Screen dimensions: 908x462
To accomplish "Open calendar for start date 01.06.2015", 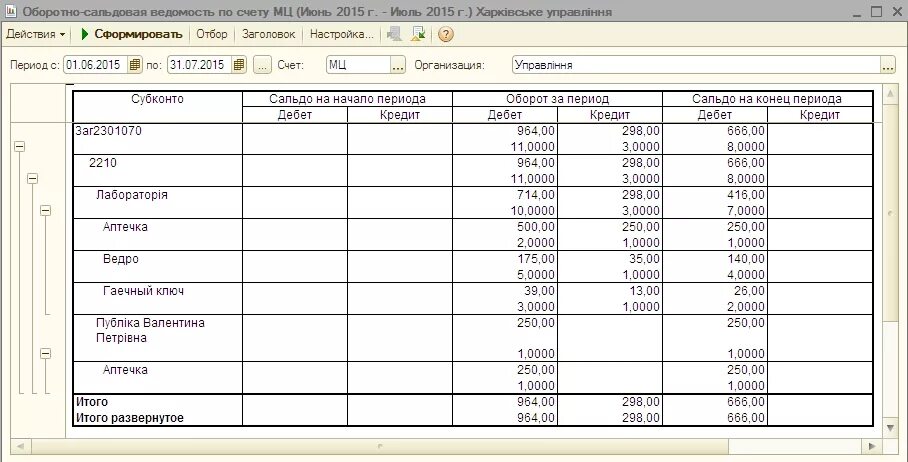I will pyautogui.click(x=135, y=65).
